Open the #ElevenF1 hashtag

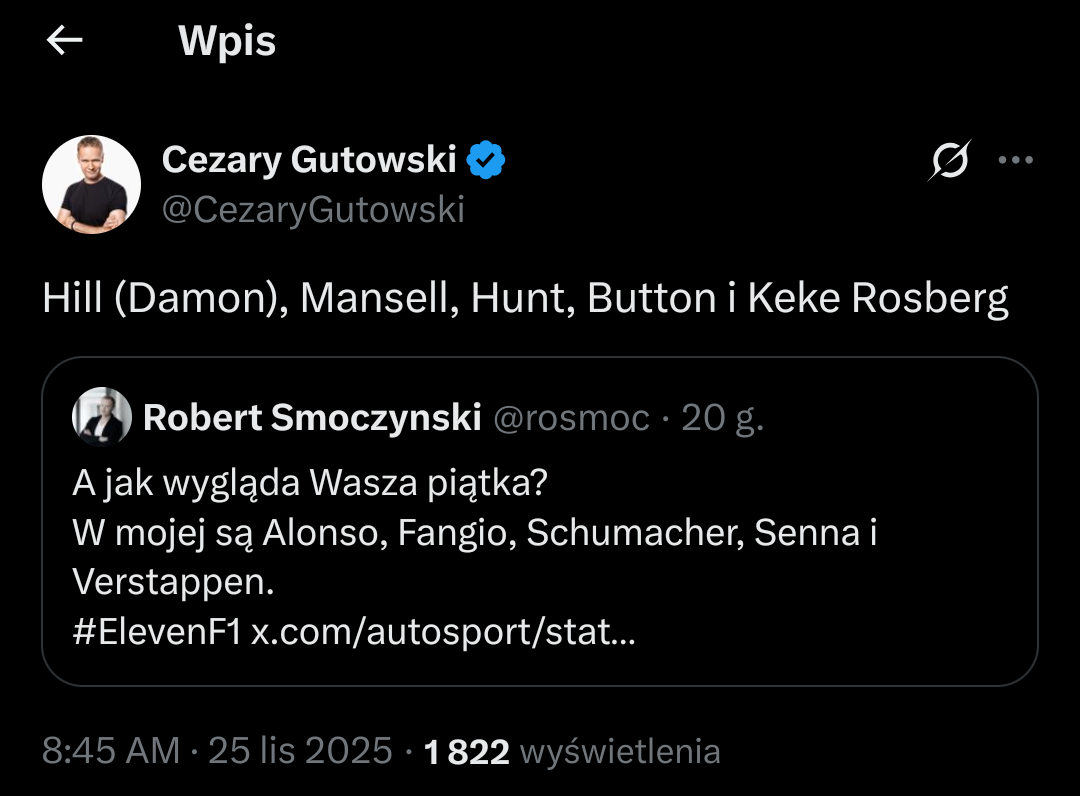pyautogui.click(x=157, y=633)
